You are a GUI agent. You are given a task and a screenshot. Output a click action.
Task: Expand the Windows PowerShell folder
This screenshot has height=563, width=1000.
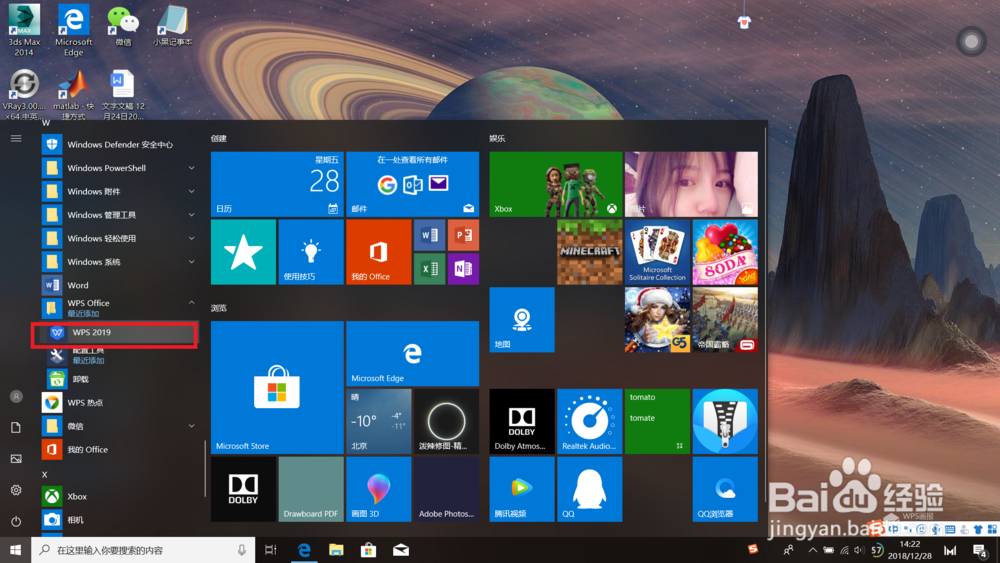[x=120, y=168]
